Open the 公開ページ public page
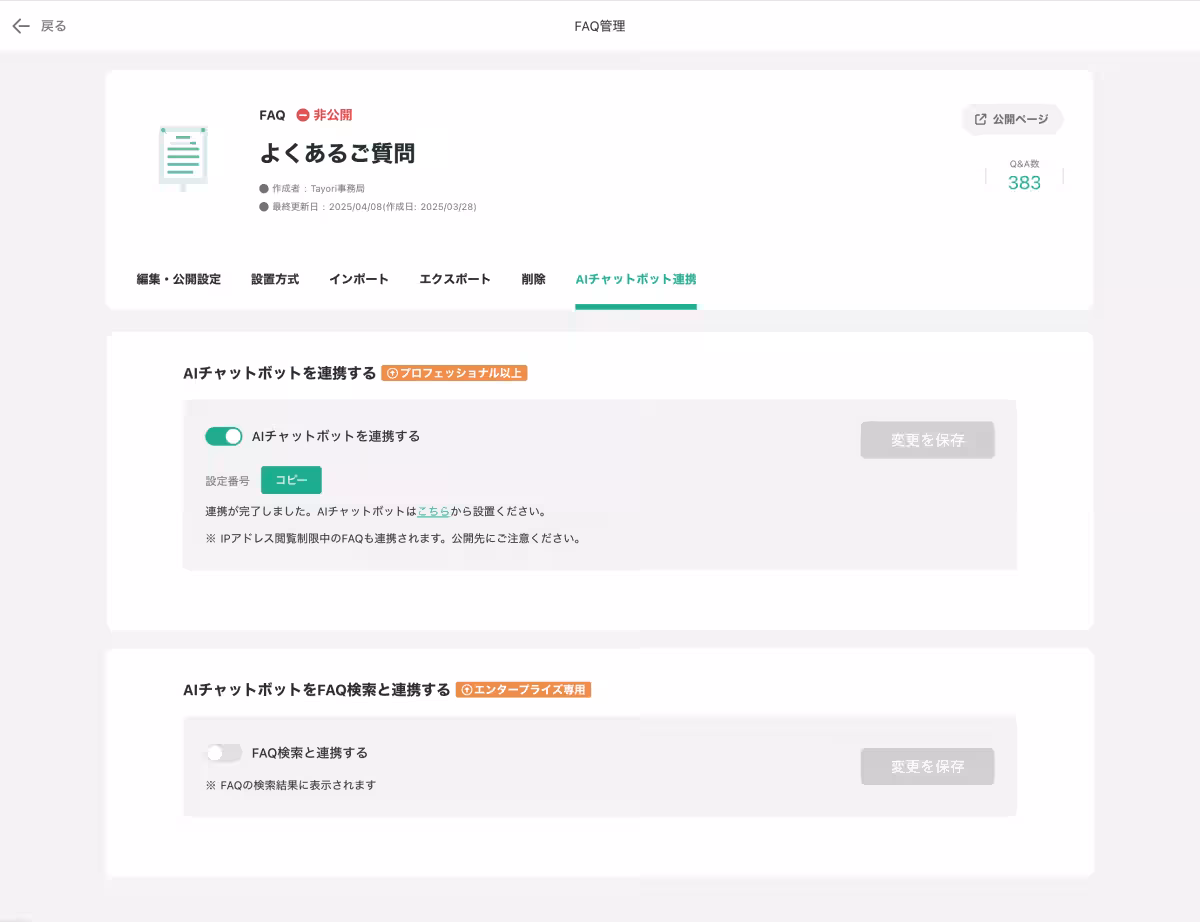 pos(1012,119)
